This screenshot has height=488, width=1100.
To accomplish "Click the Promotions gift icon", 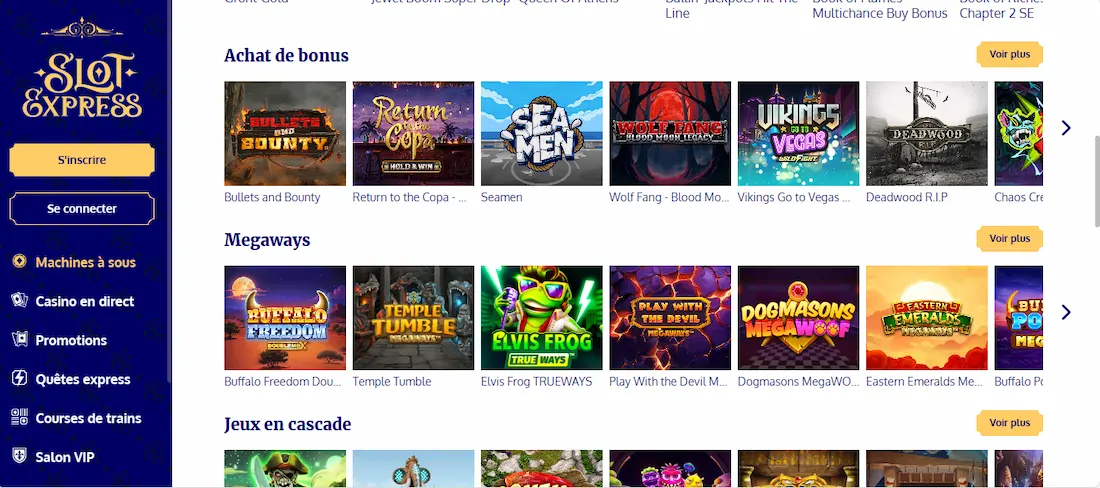I will tap(19, 340).
